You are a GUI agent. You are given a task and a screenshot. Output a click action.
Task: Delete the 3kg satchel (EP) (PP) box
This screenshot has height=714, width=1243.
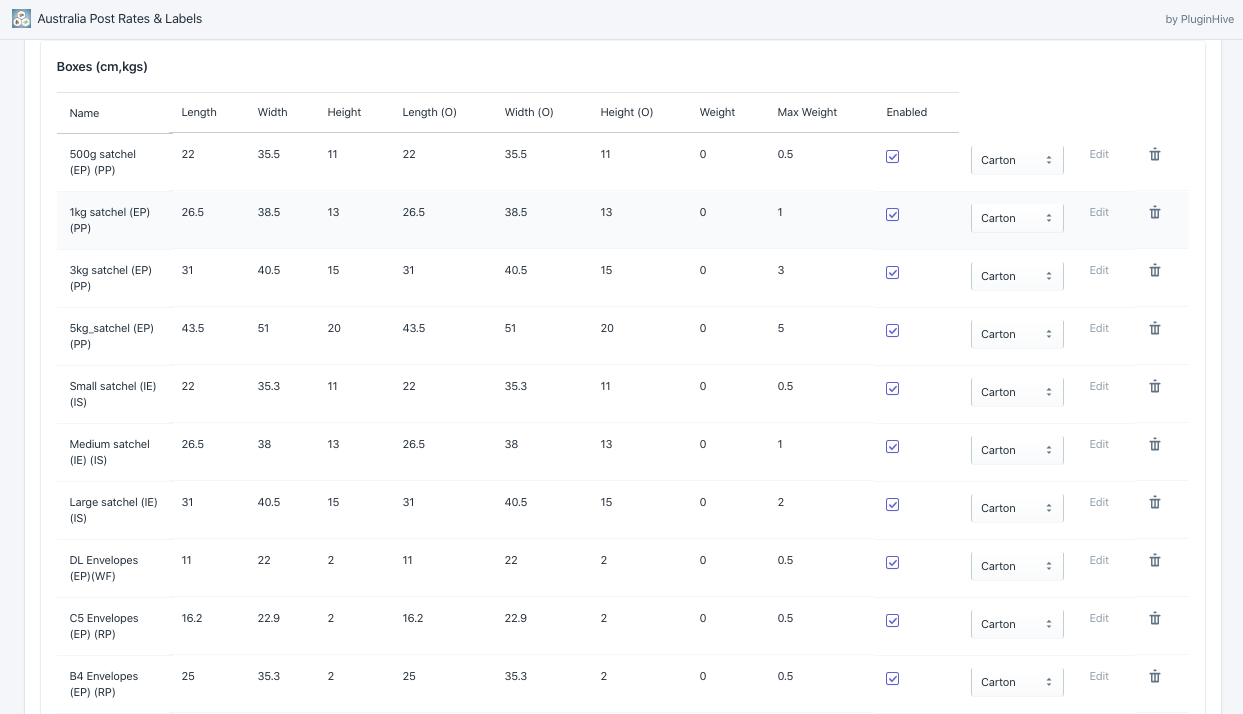[1155, 270]
